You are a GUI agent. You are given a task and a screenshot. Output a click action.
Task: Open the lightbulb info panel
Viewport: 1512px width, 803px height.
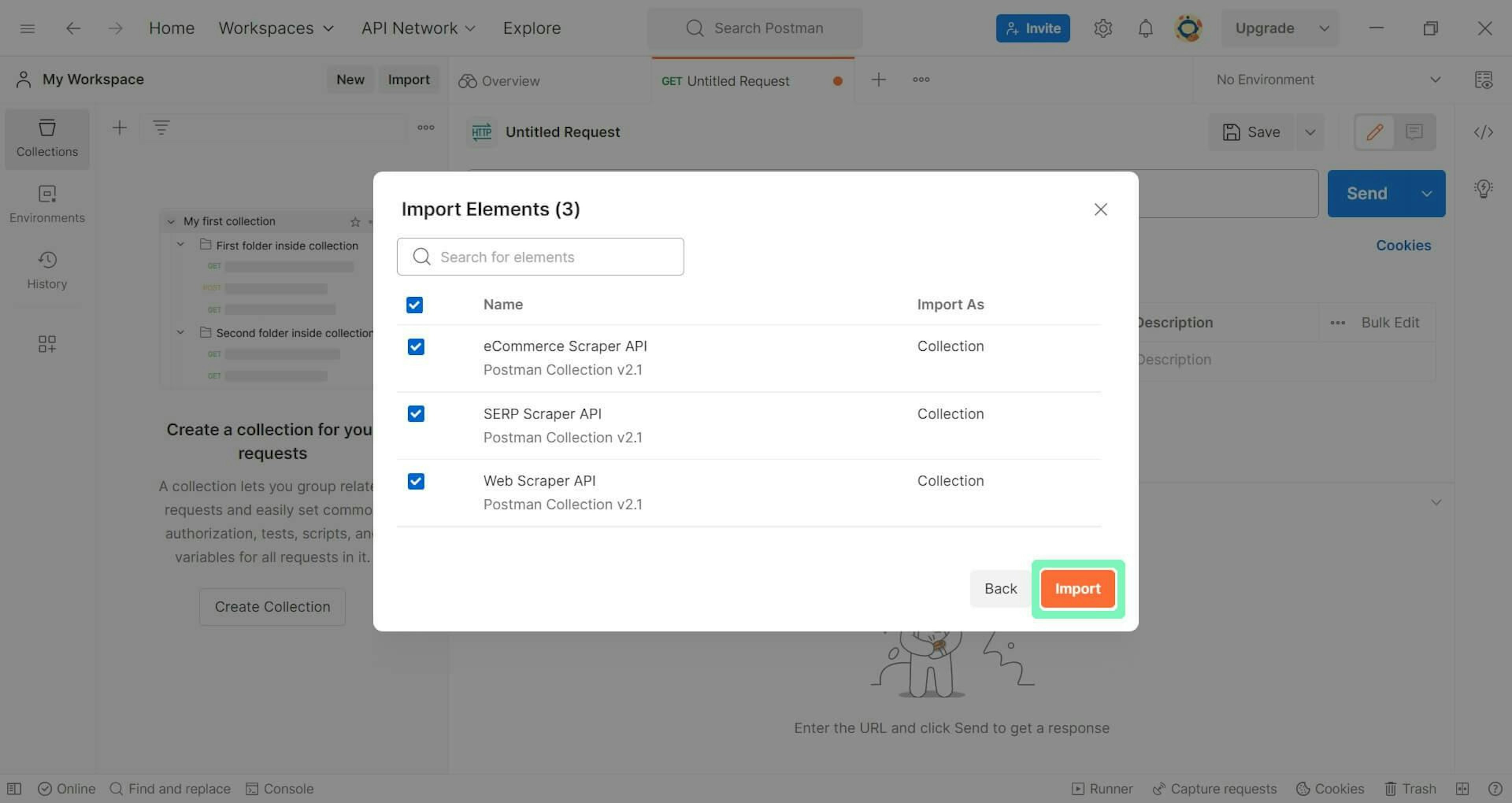(1483, 189)
